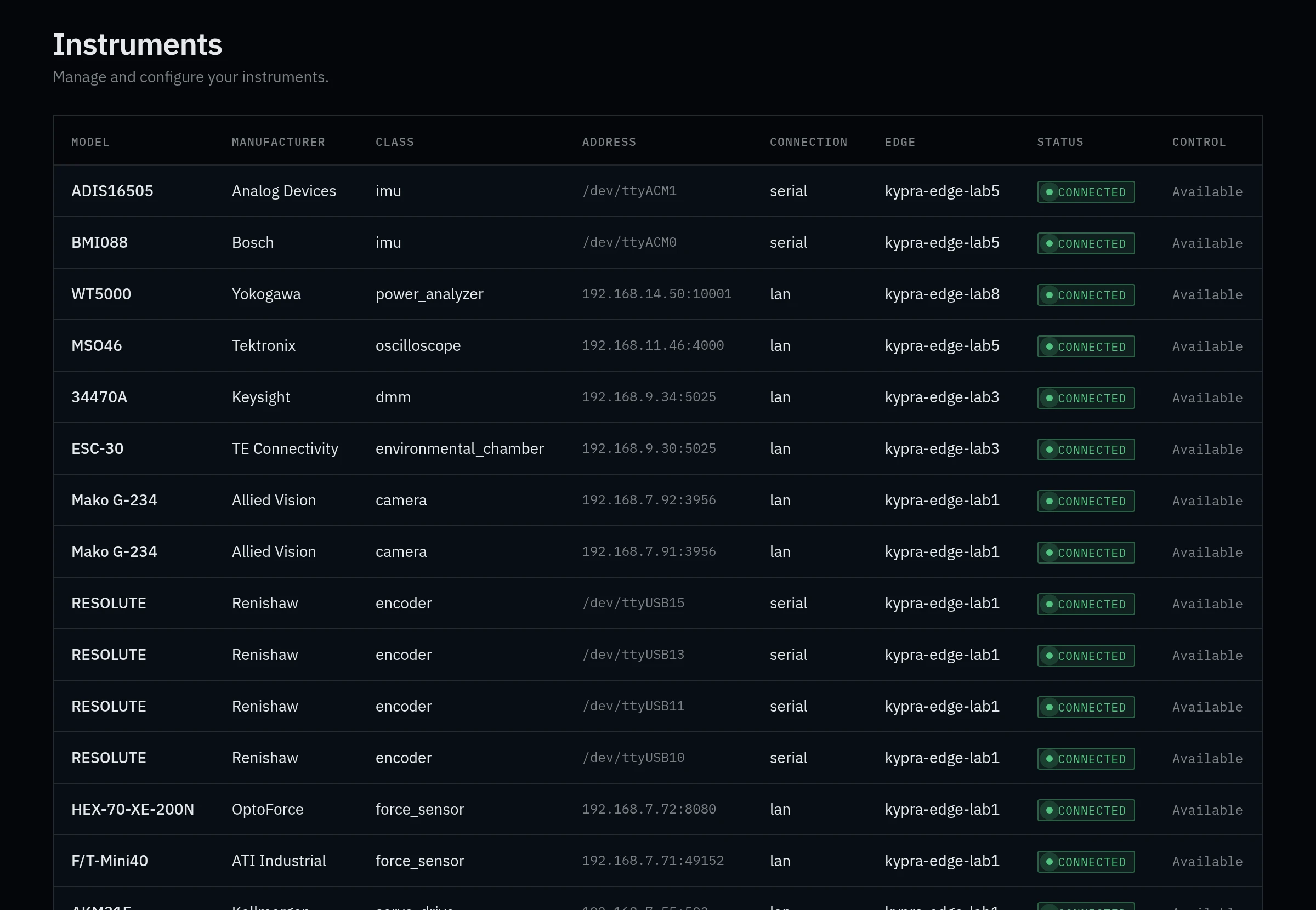
Task: Click the 192.168.11.46:4000 address
Action: [x=653, y=345]
